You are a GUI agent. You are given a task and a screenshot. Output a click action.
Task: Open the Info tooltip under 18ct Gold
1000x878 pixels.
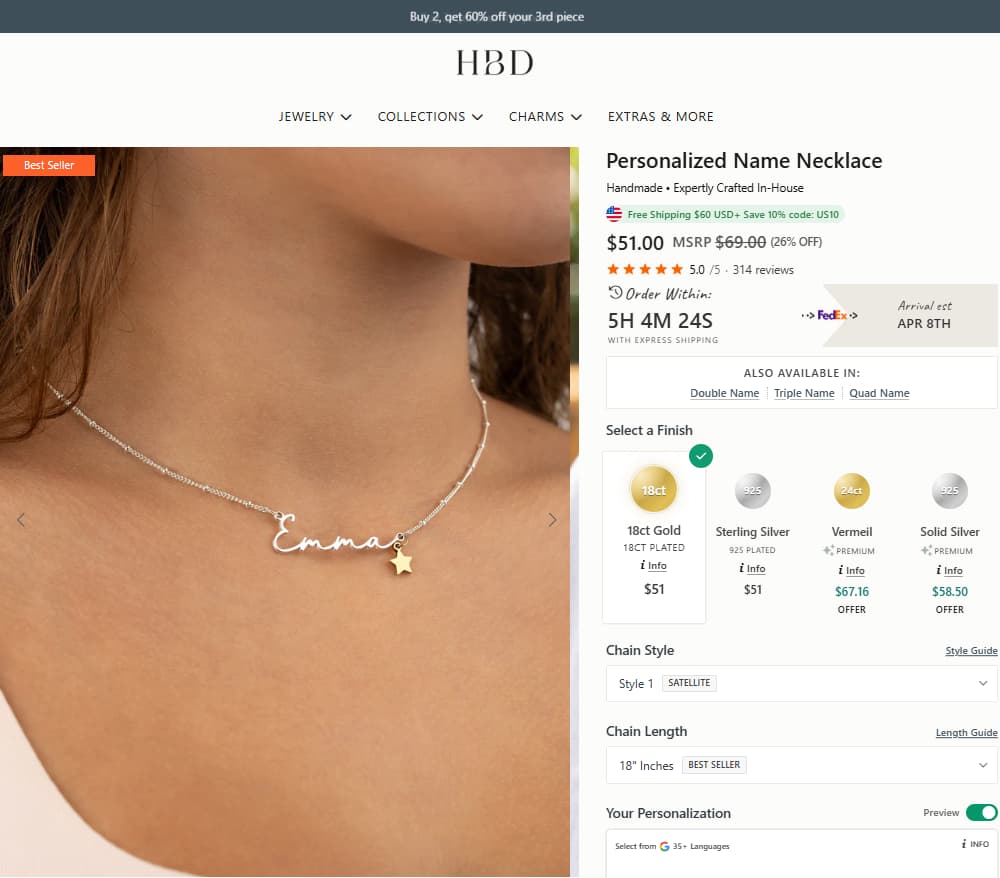[653, 565]
